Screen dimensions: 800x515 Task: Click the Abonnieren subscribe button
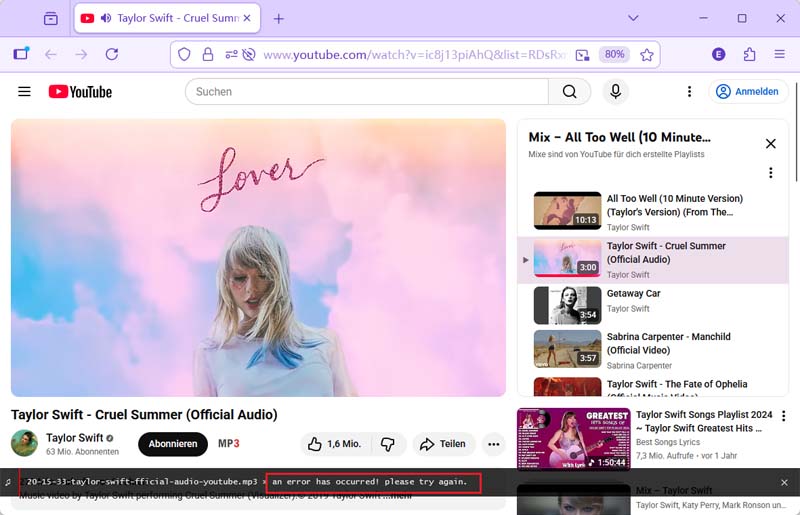[x=172, y=444]
